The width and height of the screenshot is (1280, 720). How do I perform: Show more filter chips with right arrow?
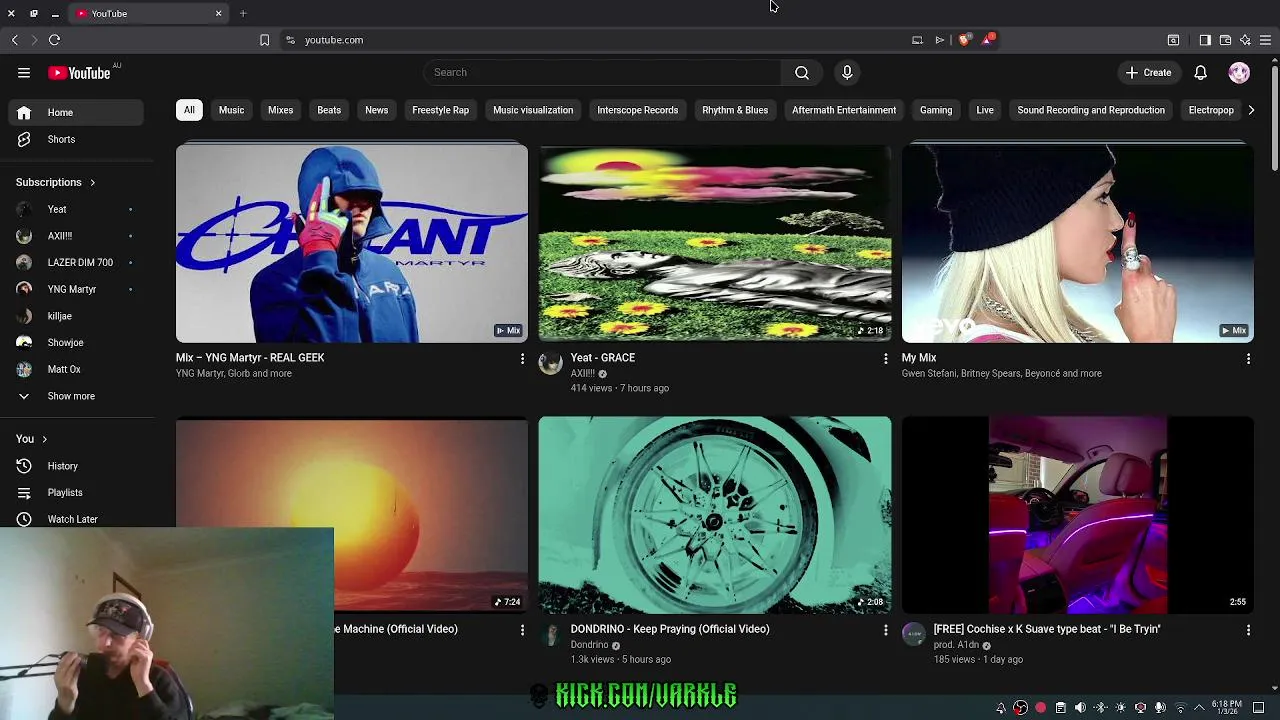coord(1251,110)
